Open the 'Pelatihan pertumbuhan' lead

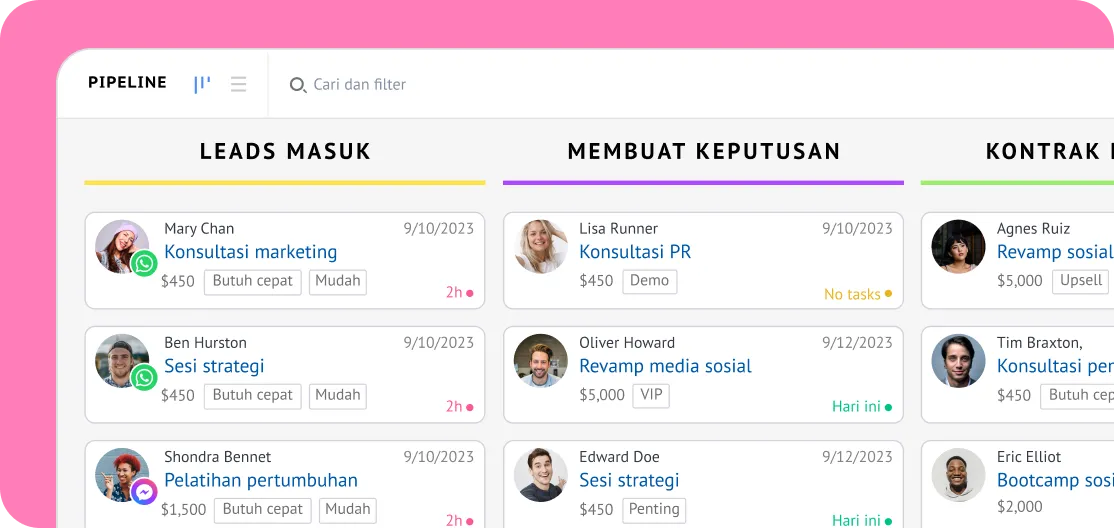260,480
